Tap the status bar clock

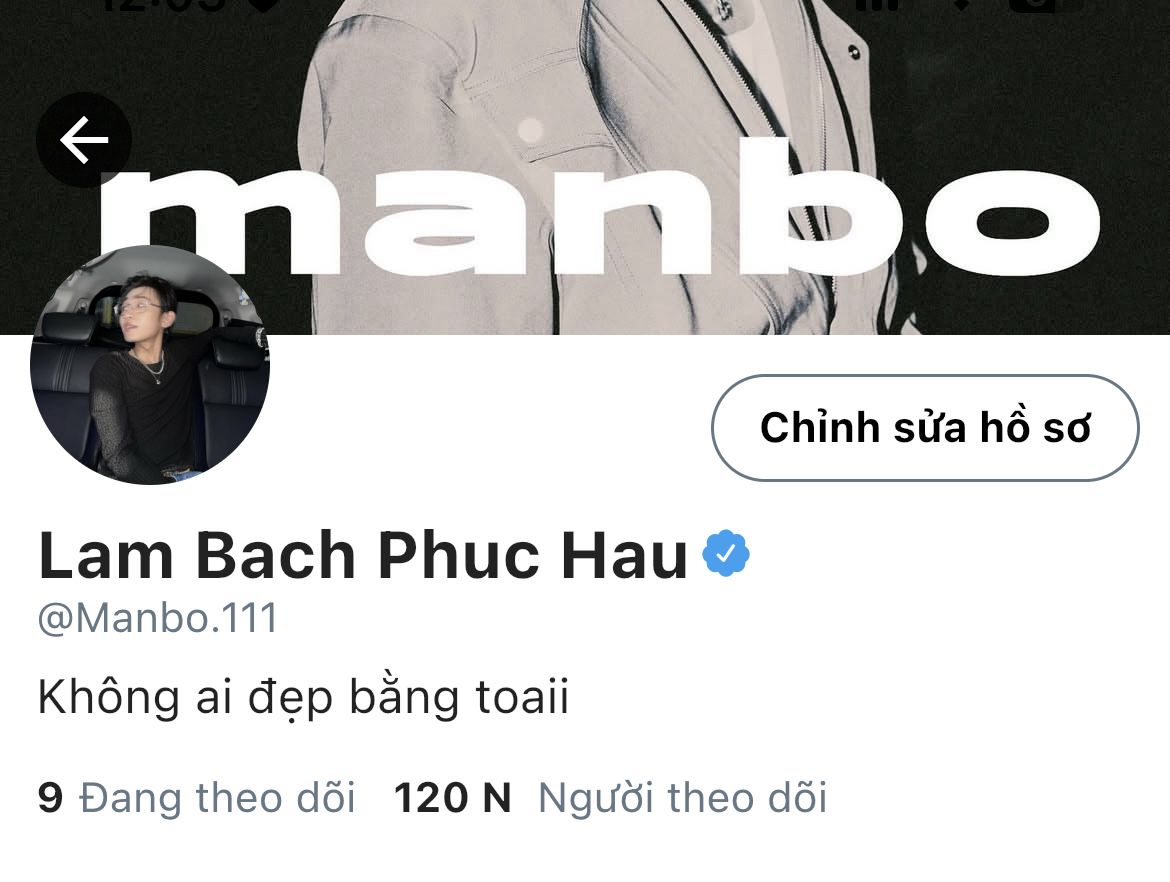pyautogui.click(x=163, y=4)
